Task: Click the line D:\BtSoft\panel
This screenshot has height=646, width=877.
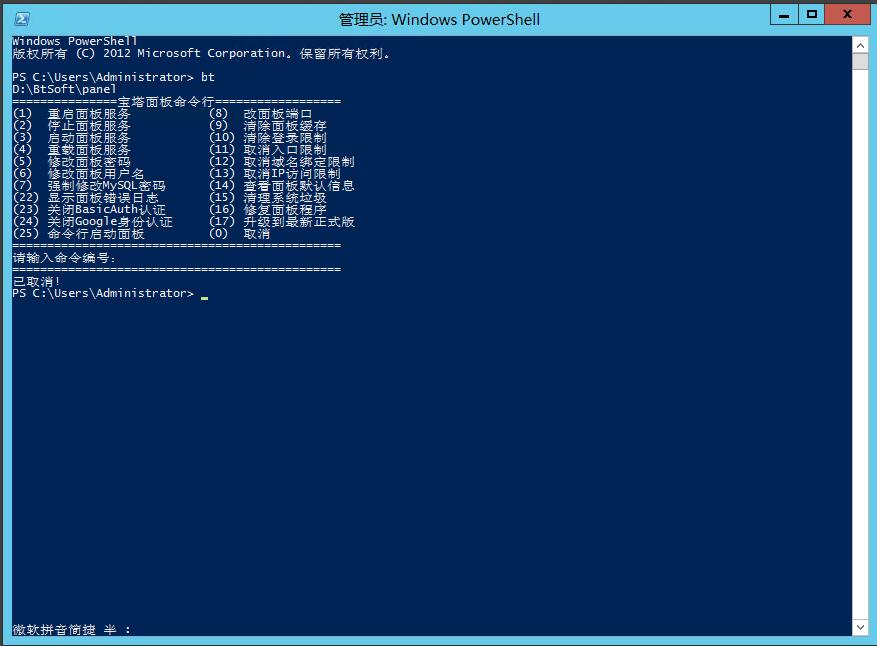Action: pos(64,89)
